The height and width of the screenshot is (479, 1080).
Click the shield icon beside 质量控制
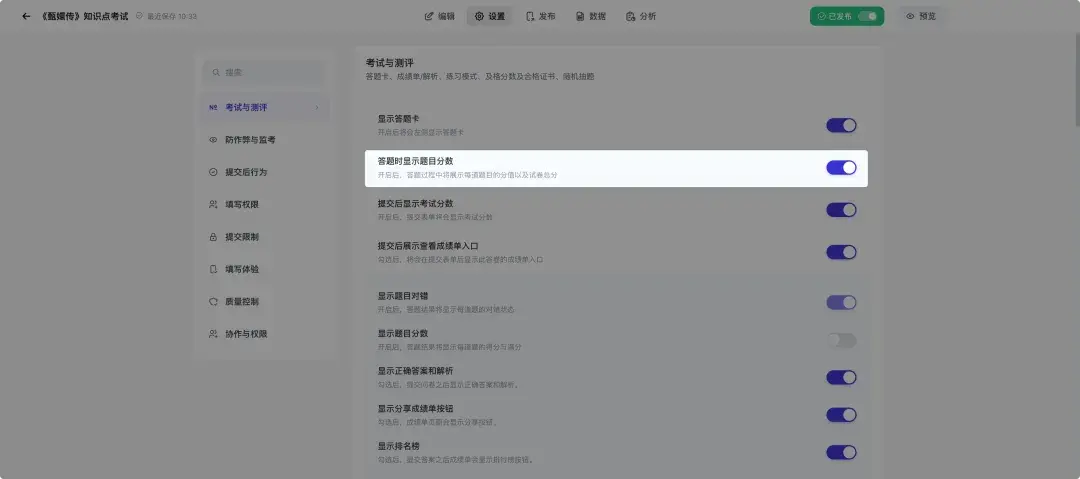click(213, 302)
